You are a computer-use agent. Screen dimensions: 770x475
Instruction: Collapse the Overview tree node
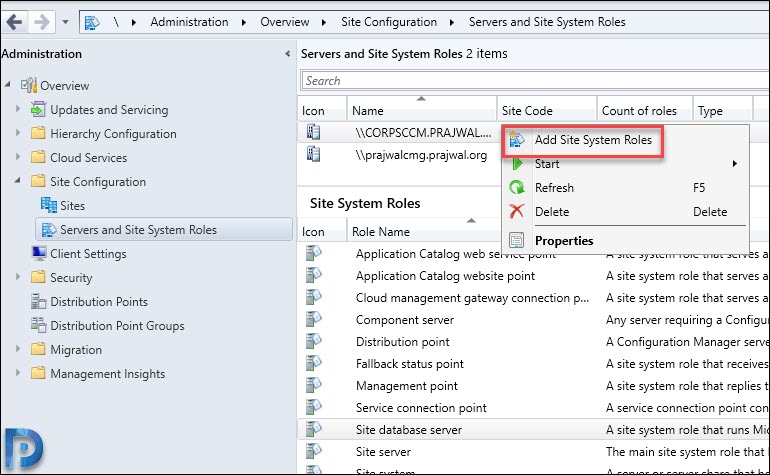8,84
